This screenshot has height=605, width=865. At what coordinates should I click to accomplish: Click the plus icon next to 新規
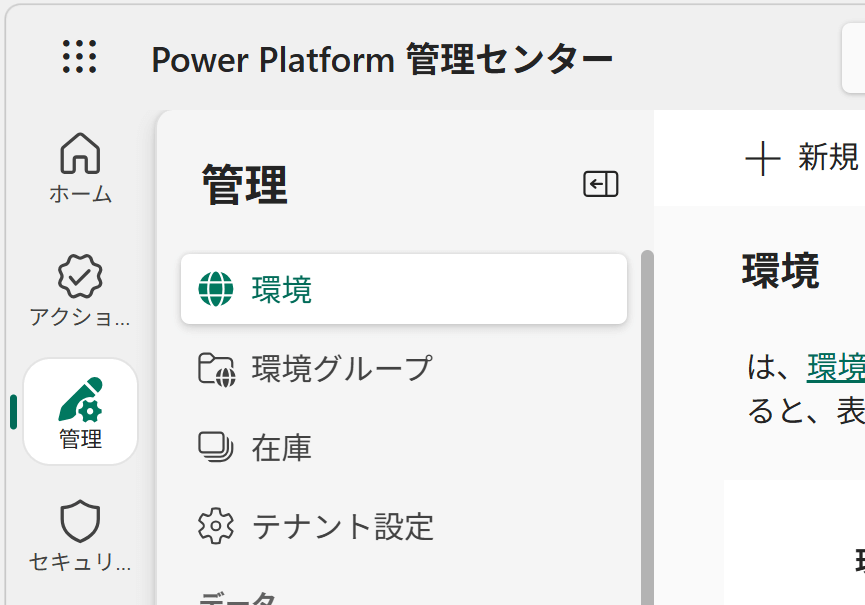pyautogui.click(x=763, y=158)
